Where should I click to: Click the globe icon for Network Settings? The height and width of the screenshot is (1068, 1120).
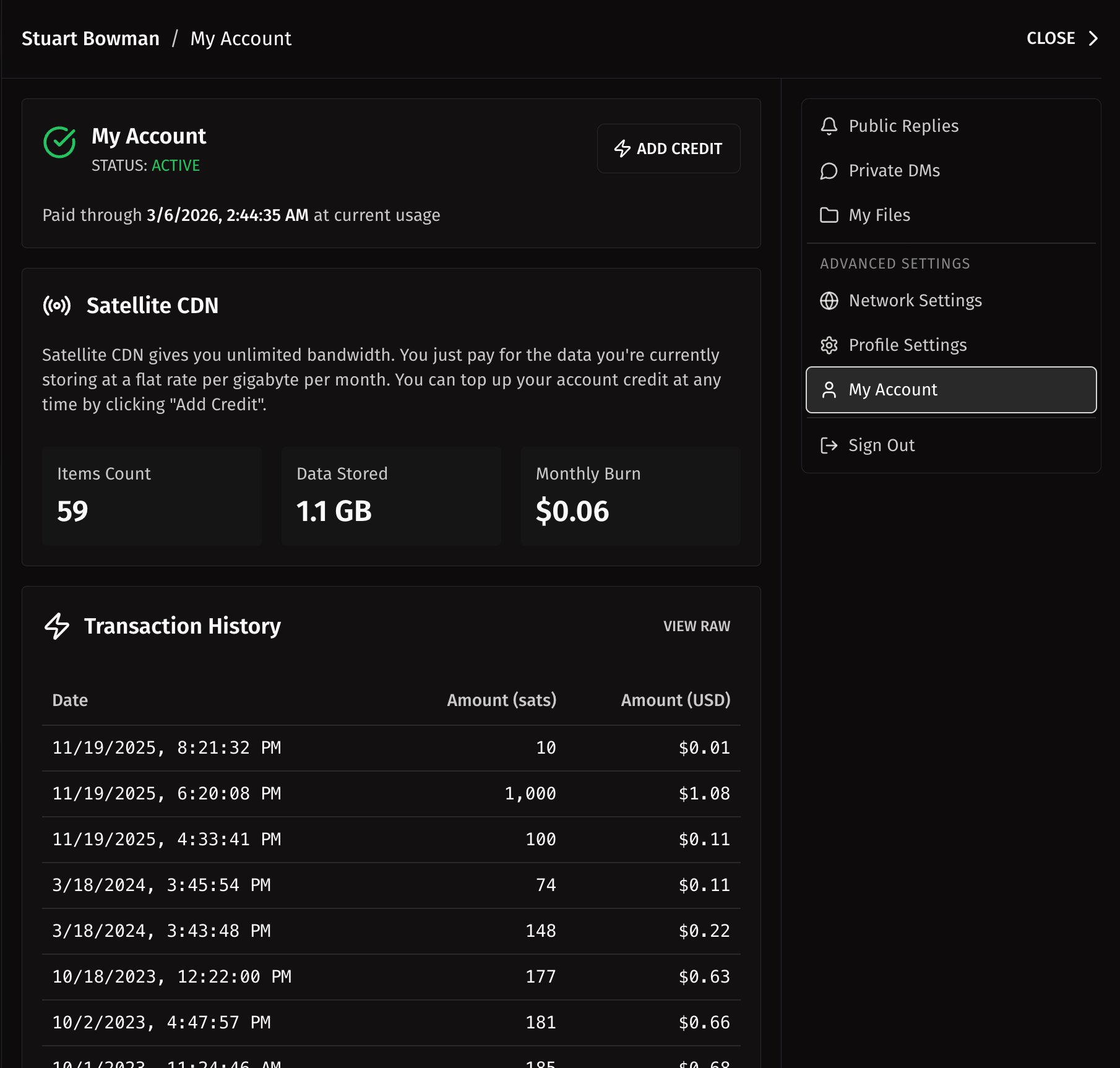tap(829, 301)
